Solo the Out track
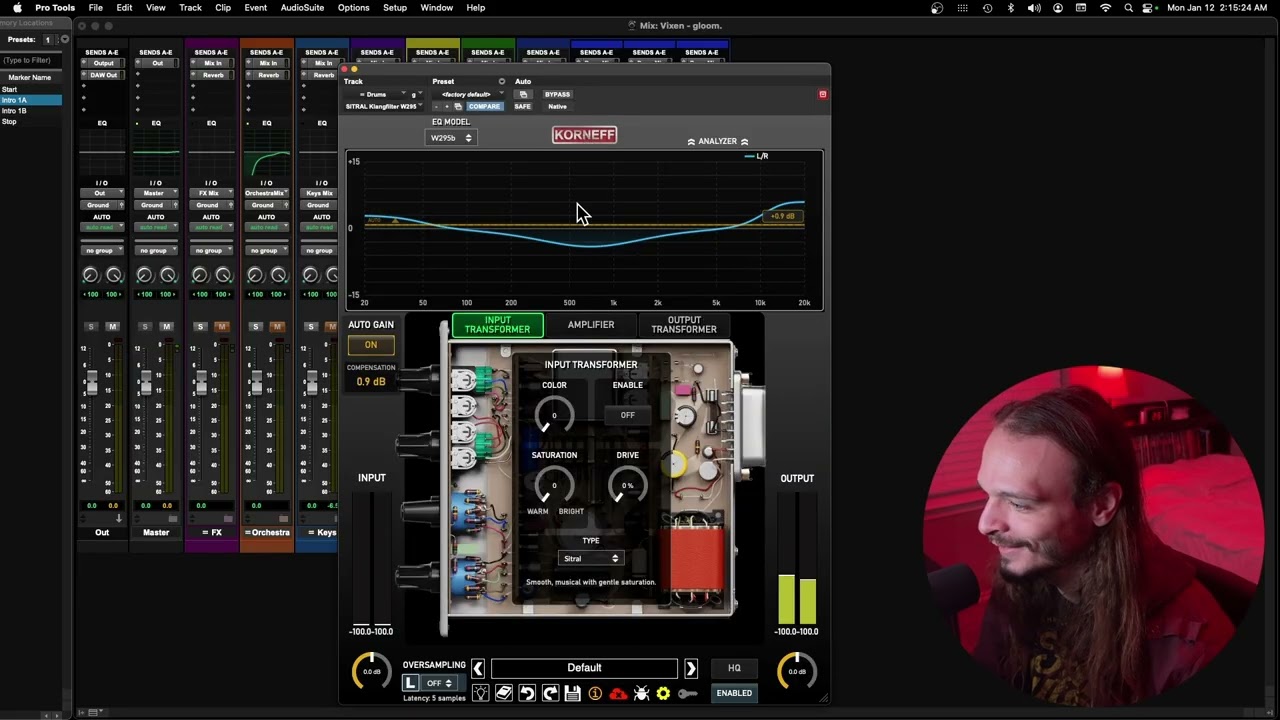1280x720 pixels. 91,327
